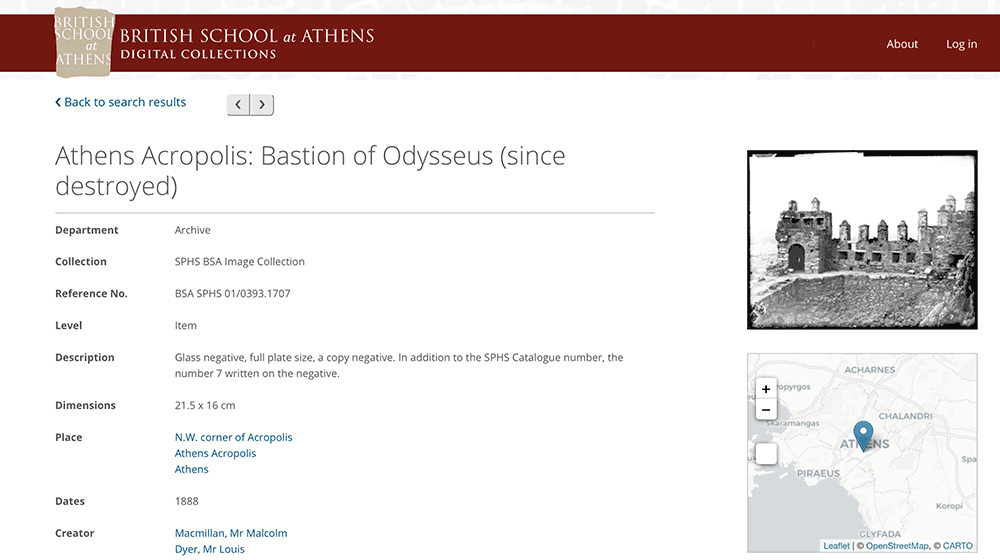
Task: Go to the next record arrow
Action: click(x=262, y=104)
